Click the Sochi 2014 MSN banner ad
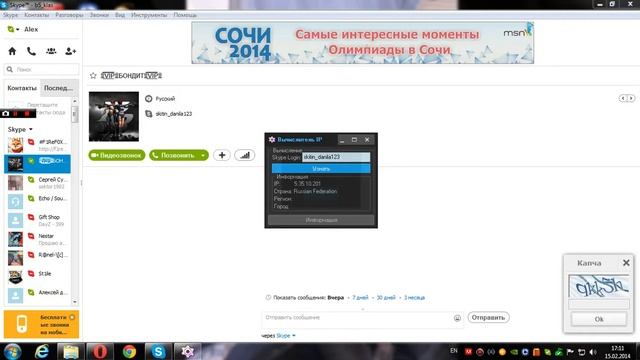Image resolution: width=640 pixels, height=360 pixels. (362, 42)
